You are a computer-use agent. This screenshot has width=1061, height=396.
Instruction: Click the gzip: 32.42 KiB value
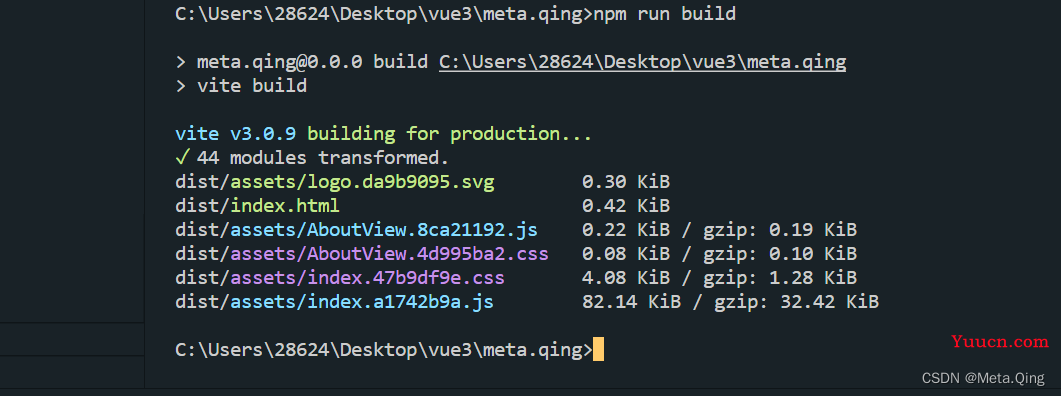pos(796,302)
